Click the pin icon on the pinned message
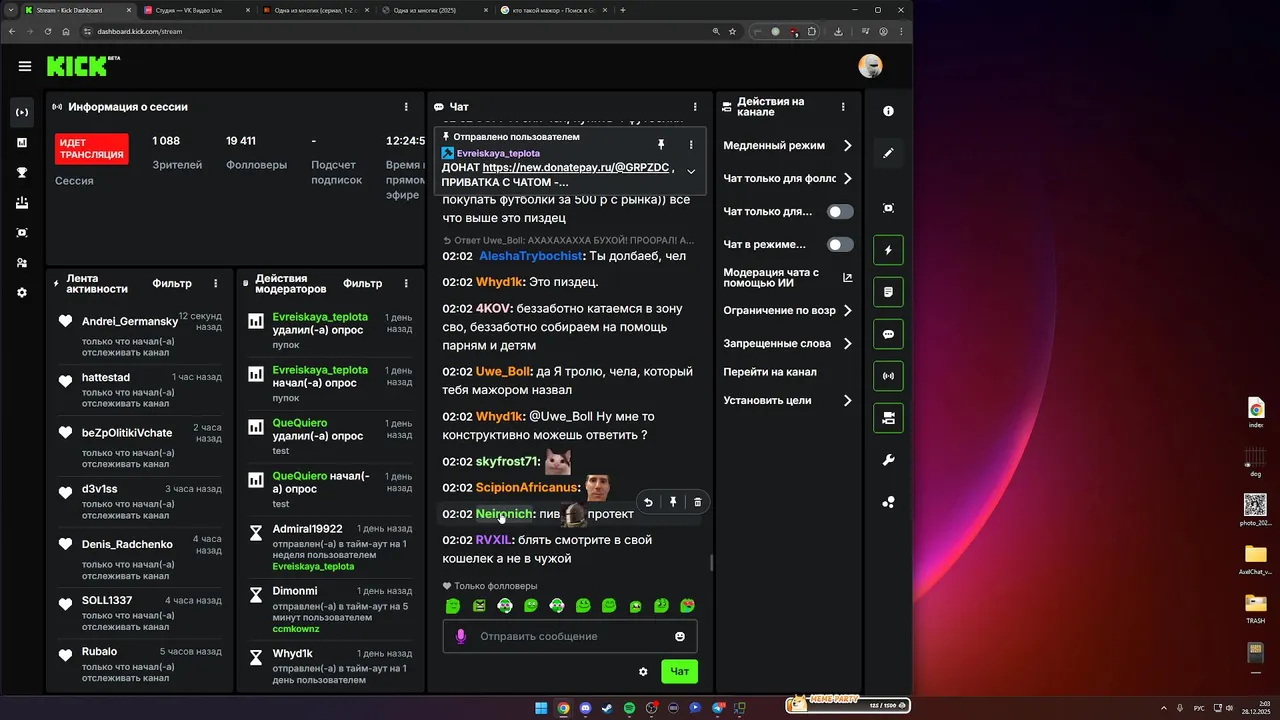 (661, 145)
